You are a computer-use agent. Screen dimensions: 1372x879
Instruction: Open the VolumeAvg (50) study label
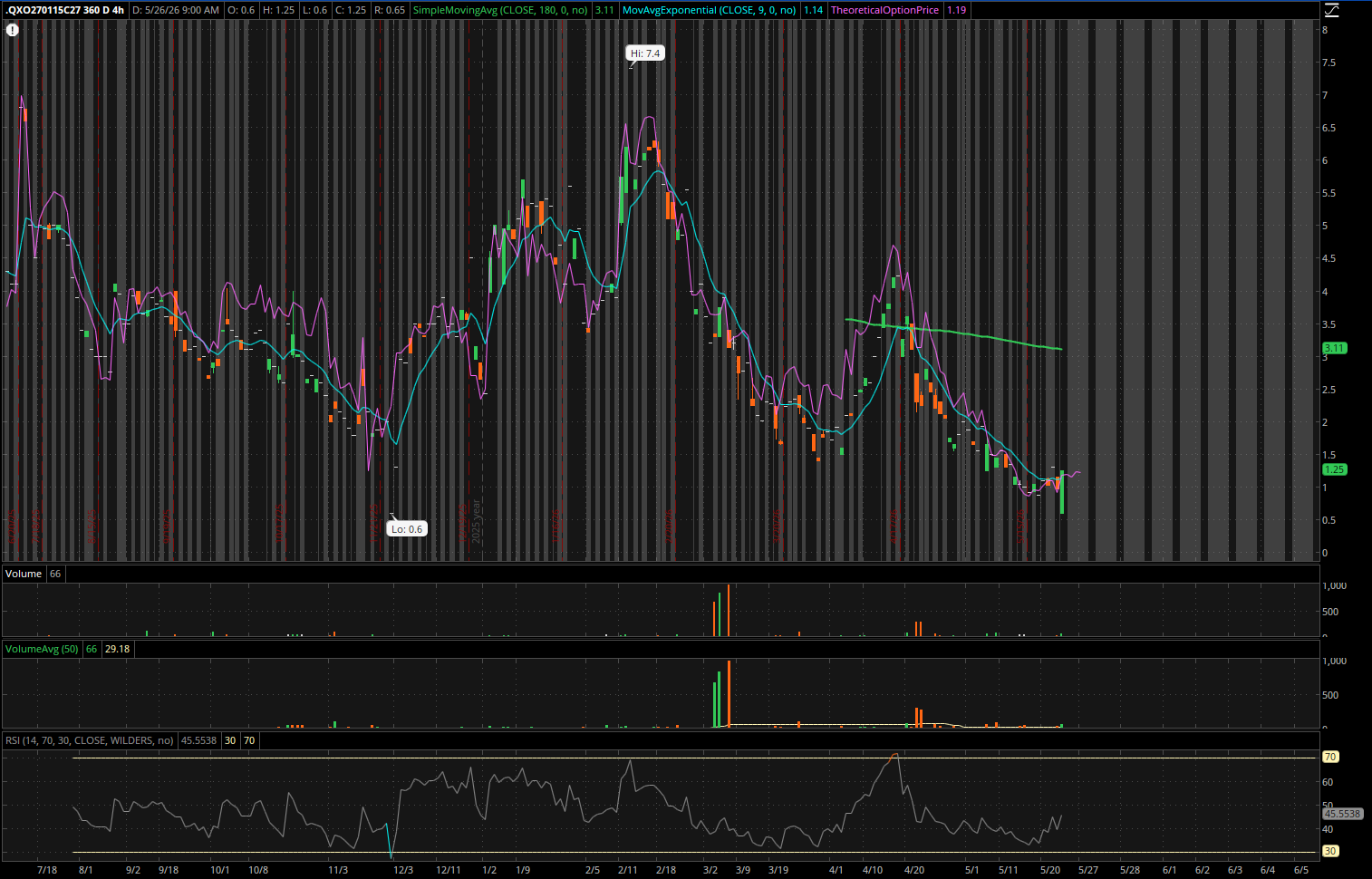tap(42, 649)
